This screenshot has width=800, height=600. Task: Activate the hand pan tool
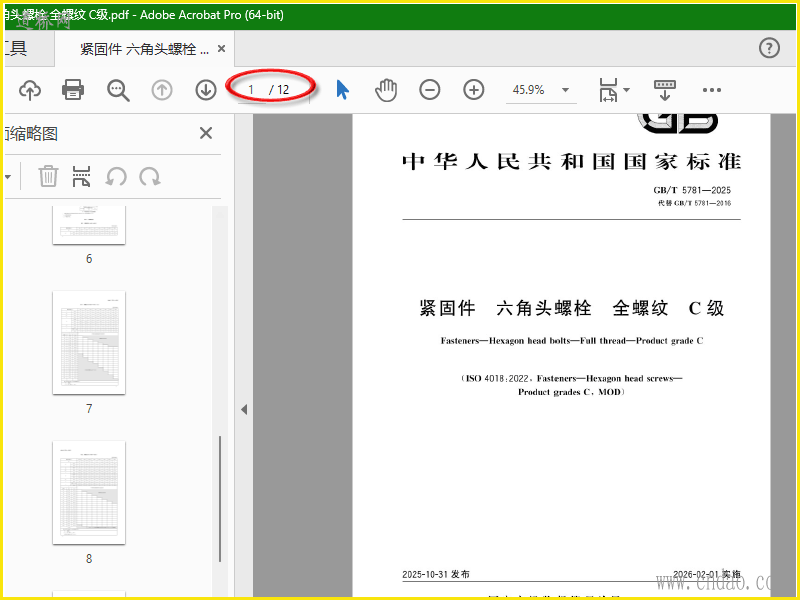click(386, 90)
